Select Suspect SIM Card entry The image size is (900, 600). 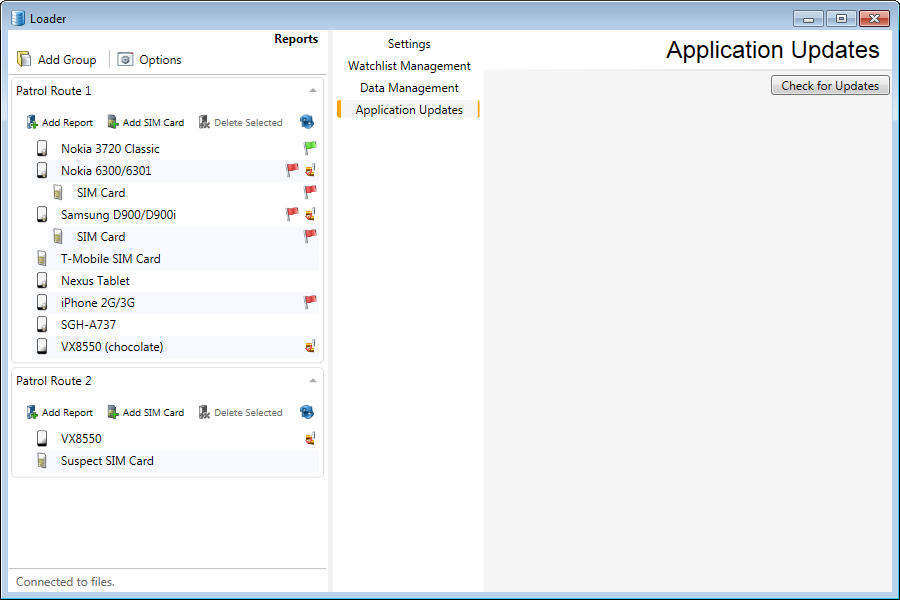coord(175,461)
